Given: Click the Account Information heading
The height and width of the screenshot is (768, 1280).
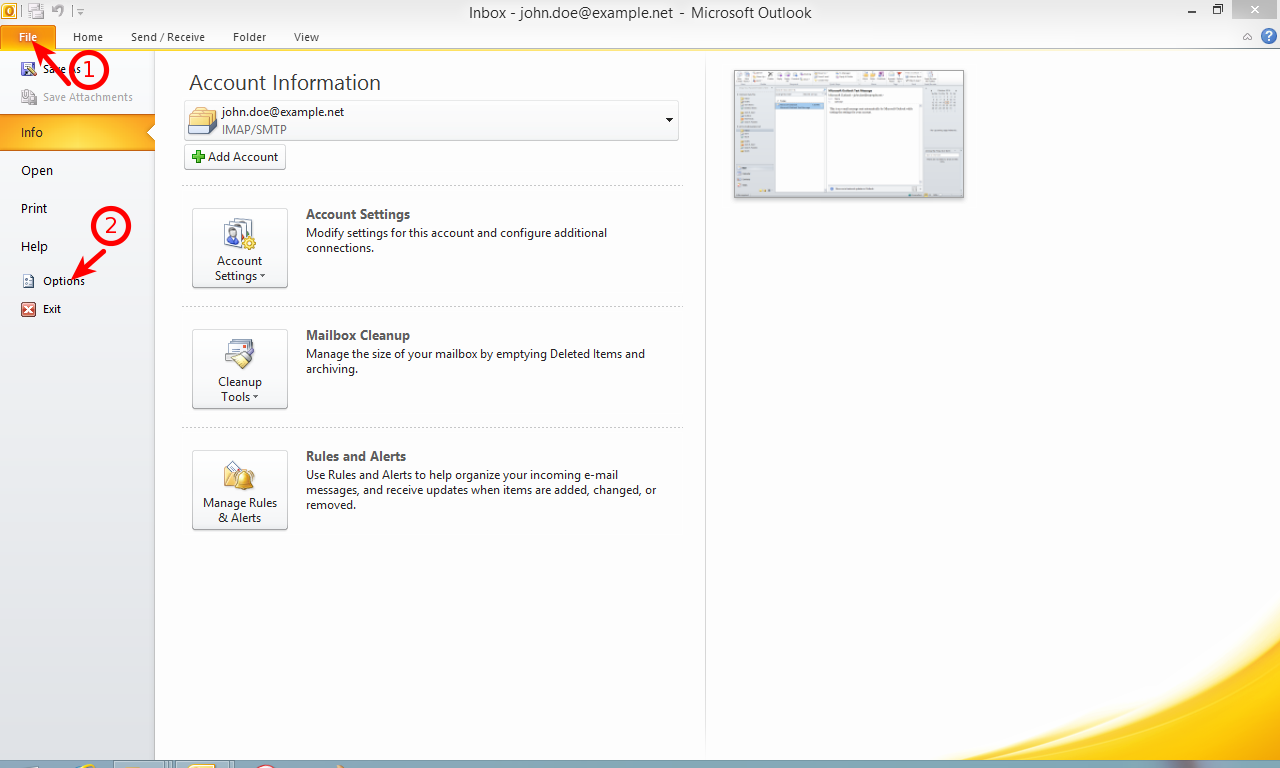Looking at the screenshot, I should 285,83.
